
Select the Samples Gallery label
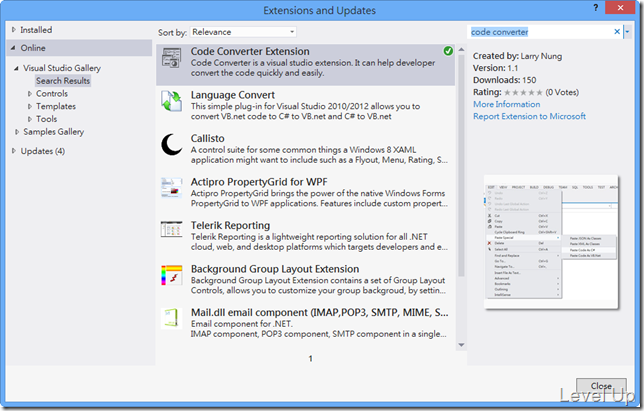pos(54,132)
